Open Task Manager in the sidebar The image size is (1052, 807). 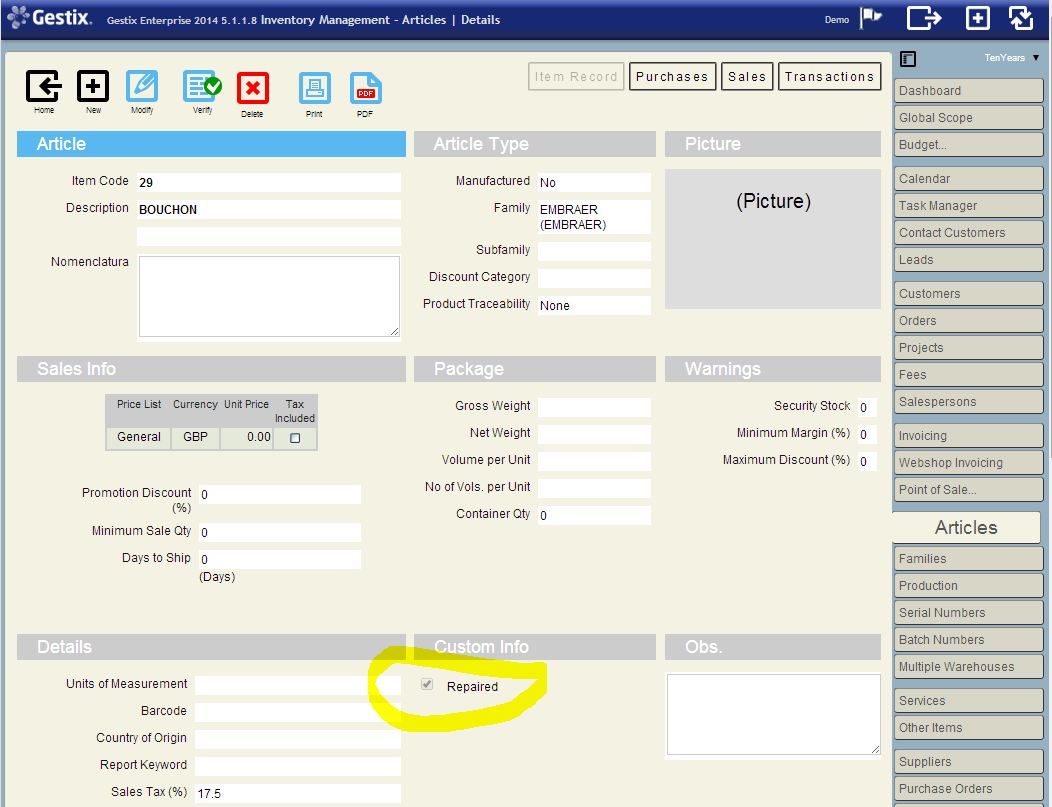tap(968, 205)
